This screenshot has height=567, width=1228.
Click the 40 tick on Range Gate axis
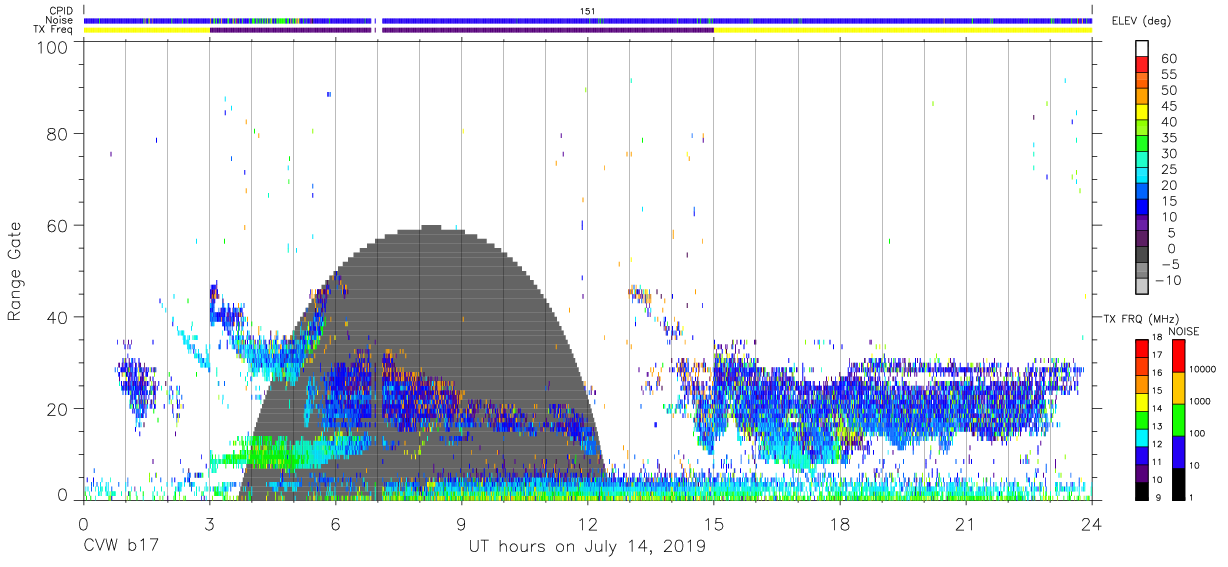[x=57, y=317]
